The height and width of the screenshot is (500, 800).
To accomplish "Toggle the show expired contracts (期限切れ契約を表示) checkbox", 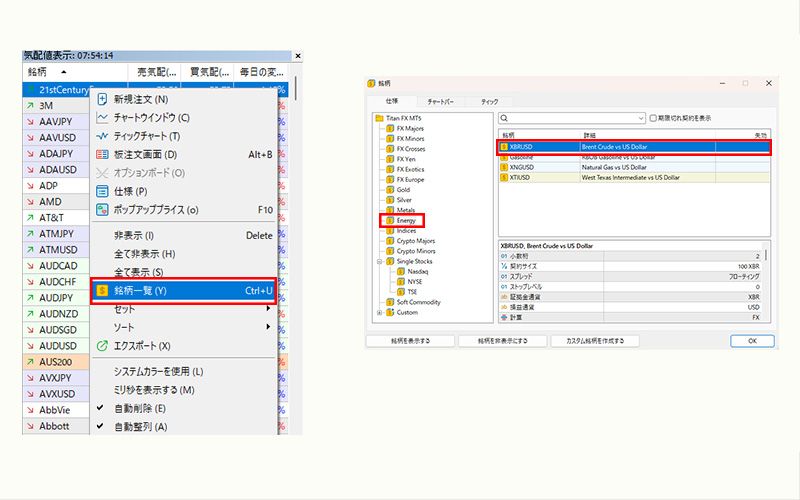I will click(x=653, y=118).
